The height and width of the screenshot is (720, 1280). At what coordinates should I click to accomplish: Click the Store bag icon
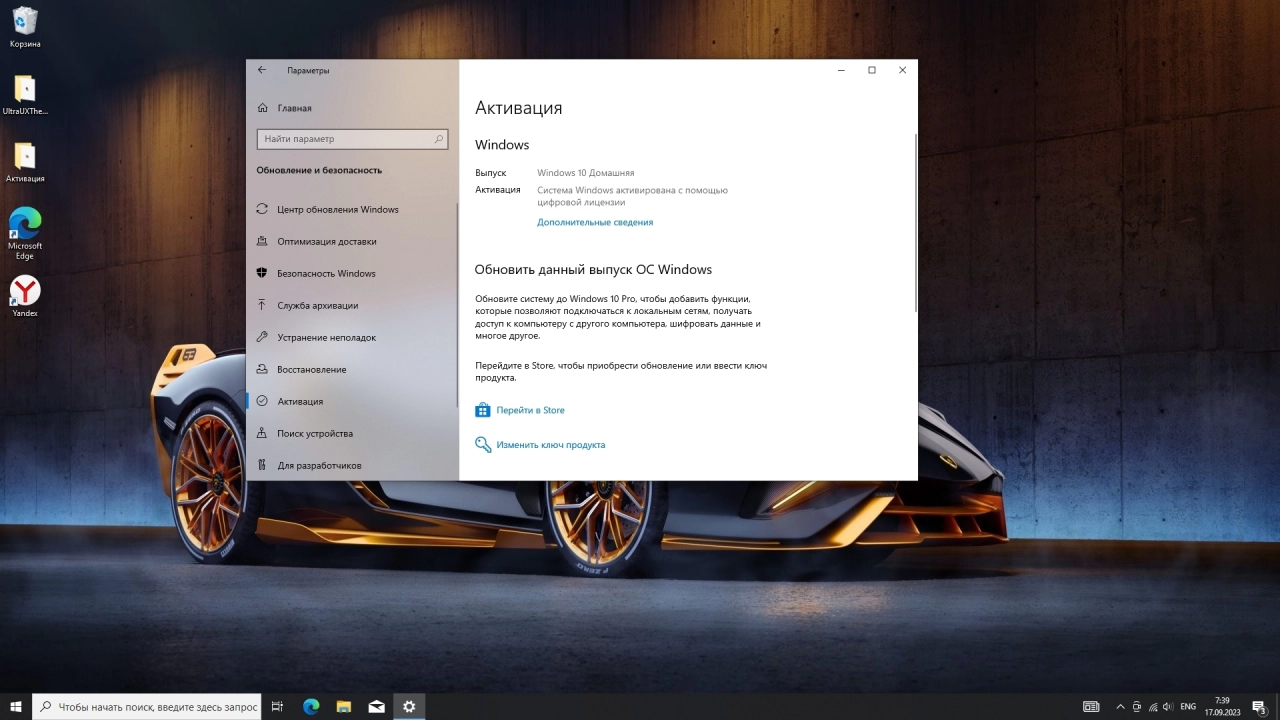(x=483, y=410)
